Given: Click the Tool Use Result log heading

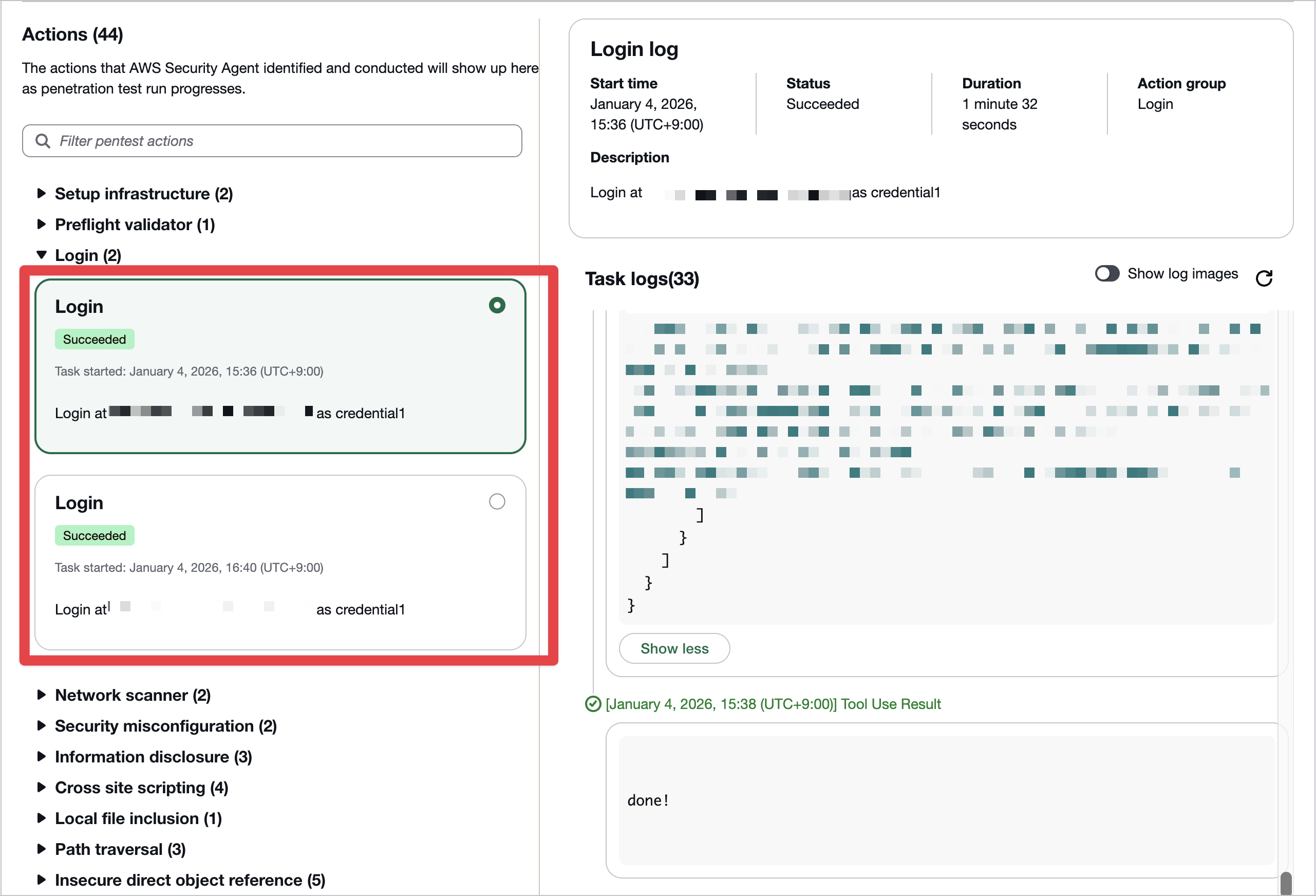Looking at the screenshot, I should [773, 704].
